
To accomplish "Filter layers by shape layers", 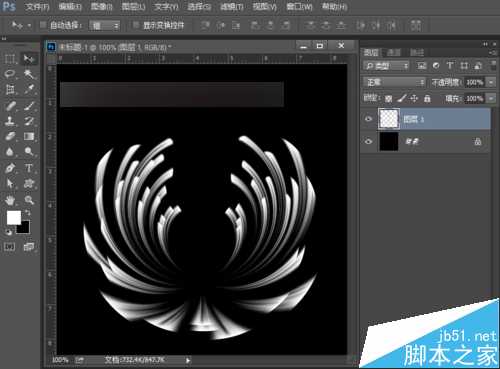I will pyautogui.click(x=464, y=66).
